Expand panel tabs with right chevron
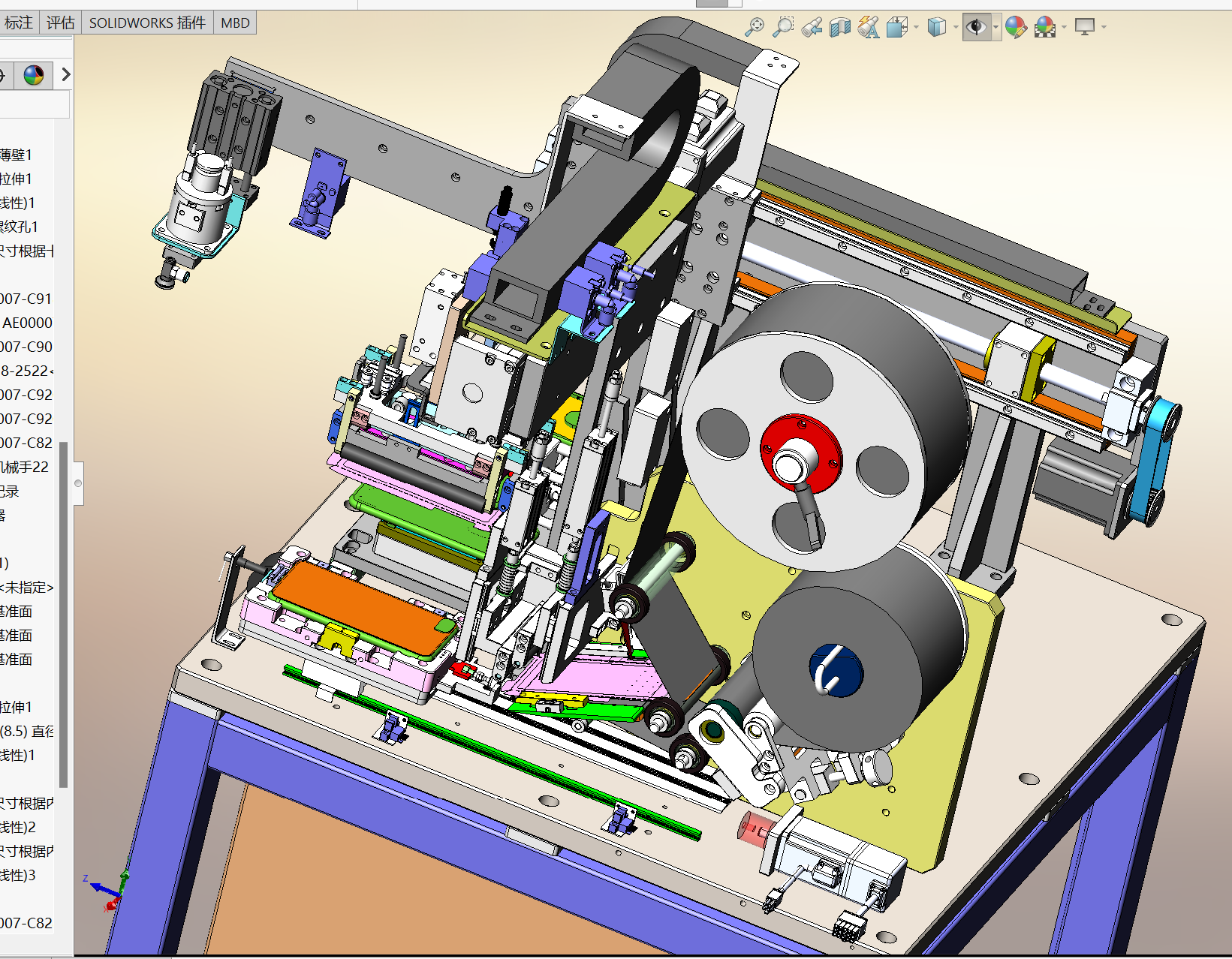 pos(65,74)
